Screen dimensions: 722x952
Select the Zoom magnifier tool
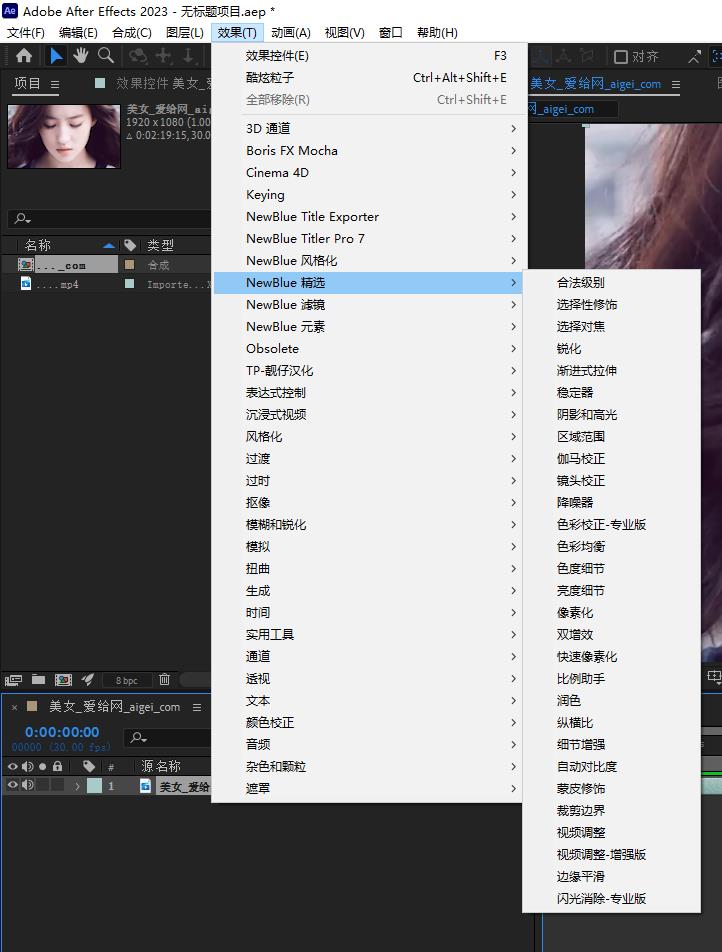[106, 56]
